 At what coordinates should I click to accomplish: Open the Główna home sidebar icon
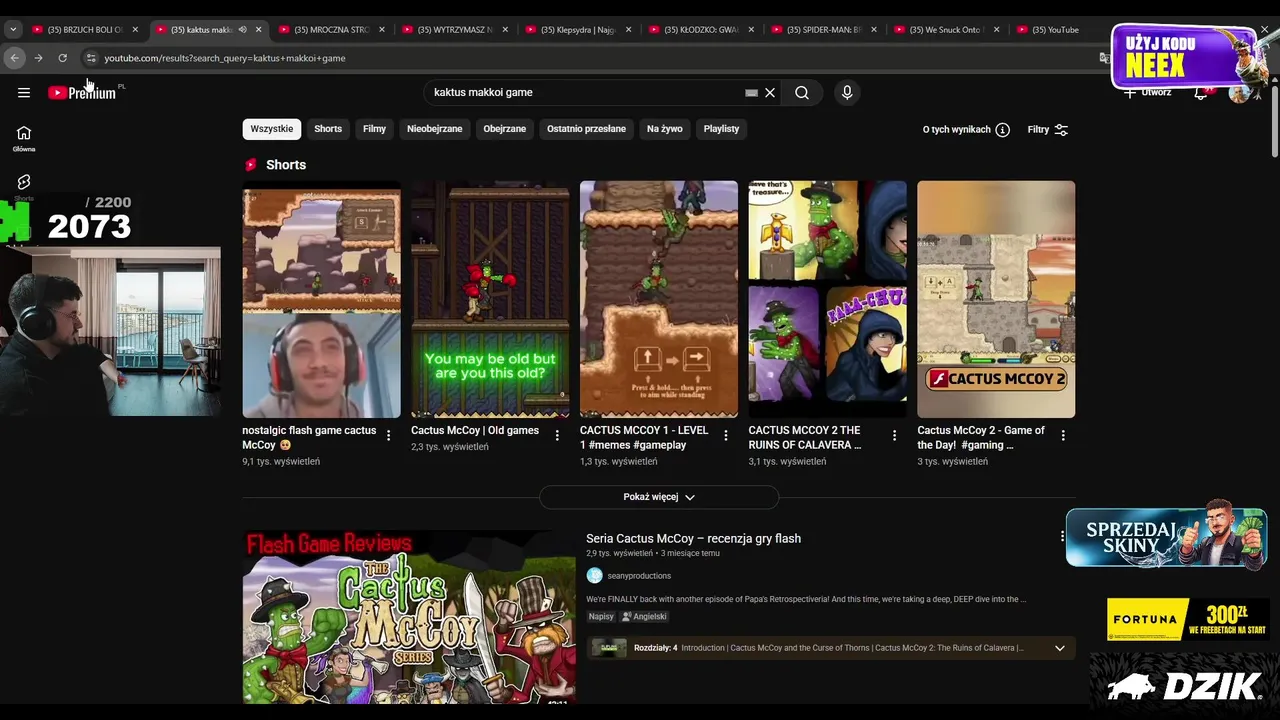click(x=24, y=139)
